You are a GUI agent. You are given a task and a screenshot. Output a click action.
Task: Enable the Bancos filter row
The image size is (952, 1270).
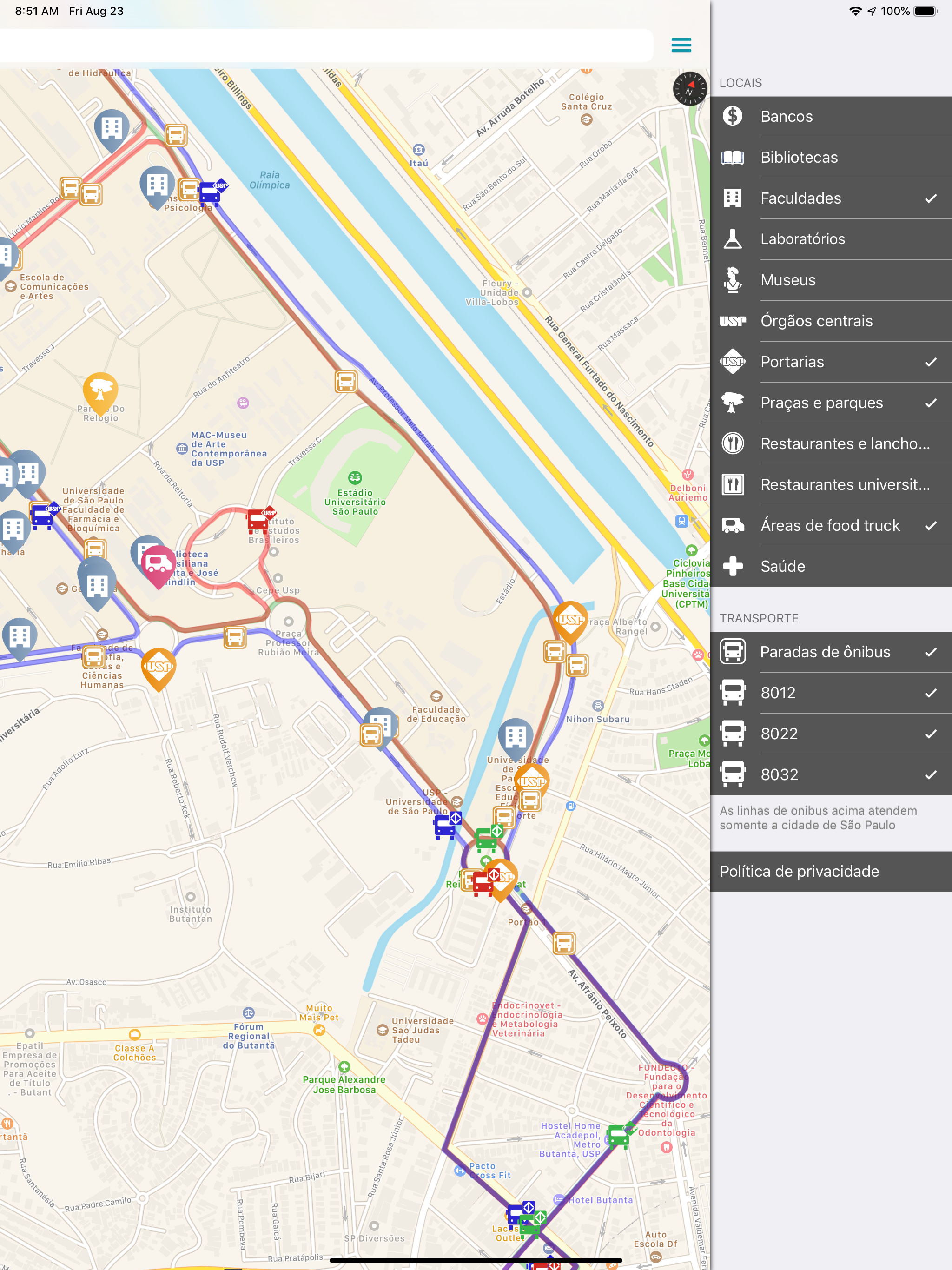click(831, 116)
